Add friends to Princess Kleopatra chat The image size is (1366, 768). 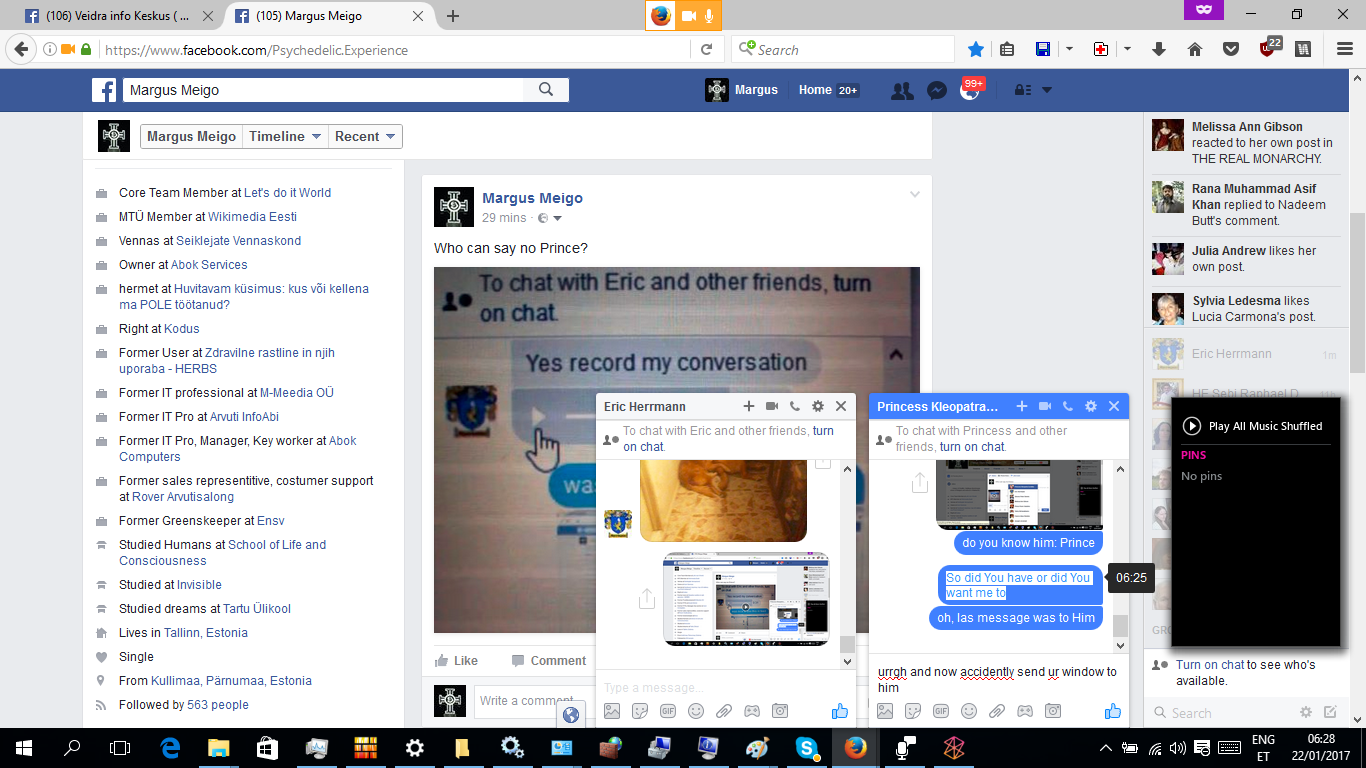click(1022, 406)
